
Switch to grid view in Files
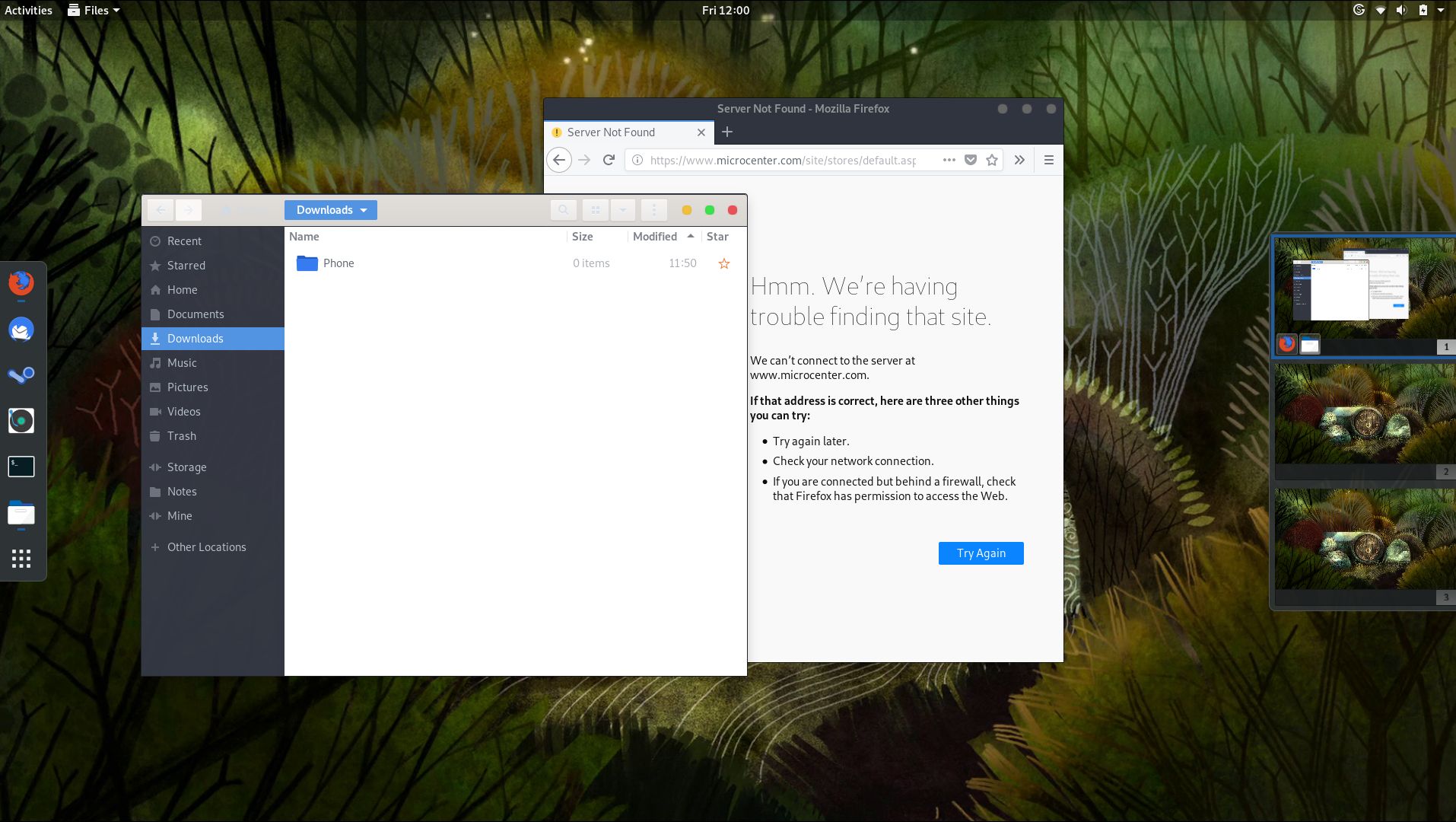pyautogui.click(x=596, y=209)
